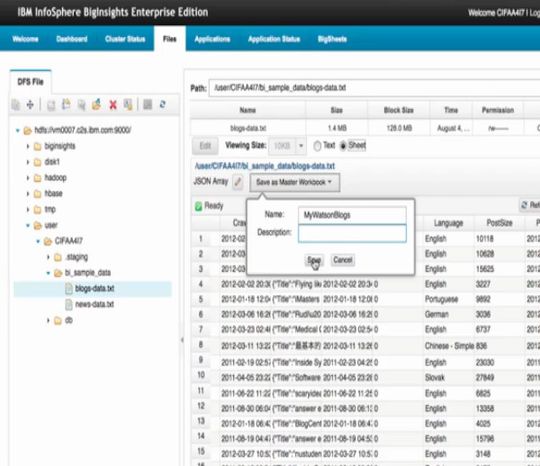This screenshot has height=466, width=540.
Task: Click the 1.4 MB size cell
Action: pos(337,128)
